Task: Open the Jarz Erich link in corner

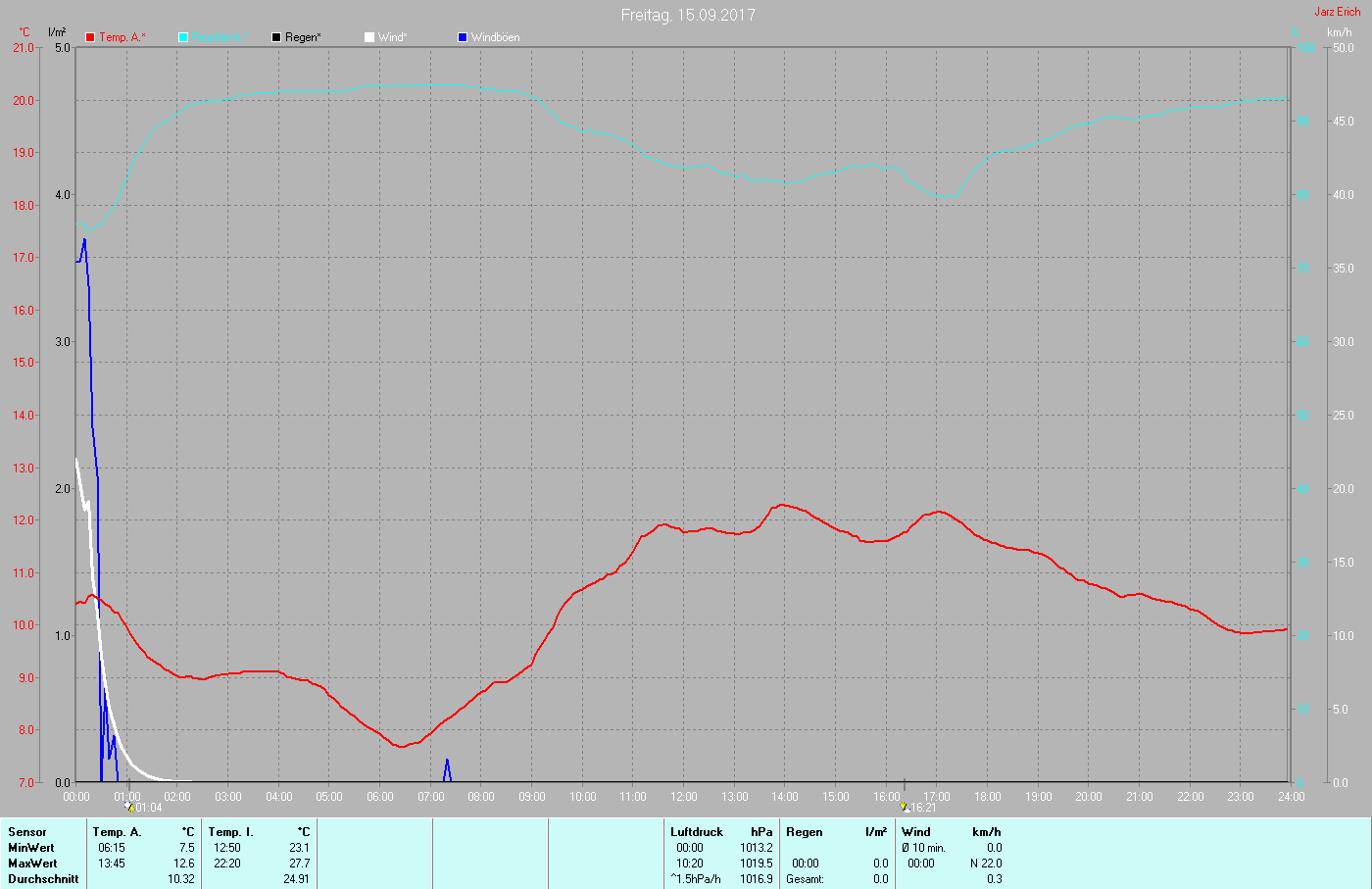Action: pos(1337,12)
